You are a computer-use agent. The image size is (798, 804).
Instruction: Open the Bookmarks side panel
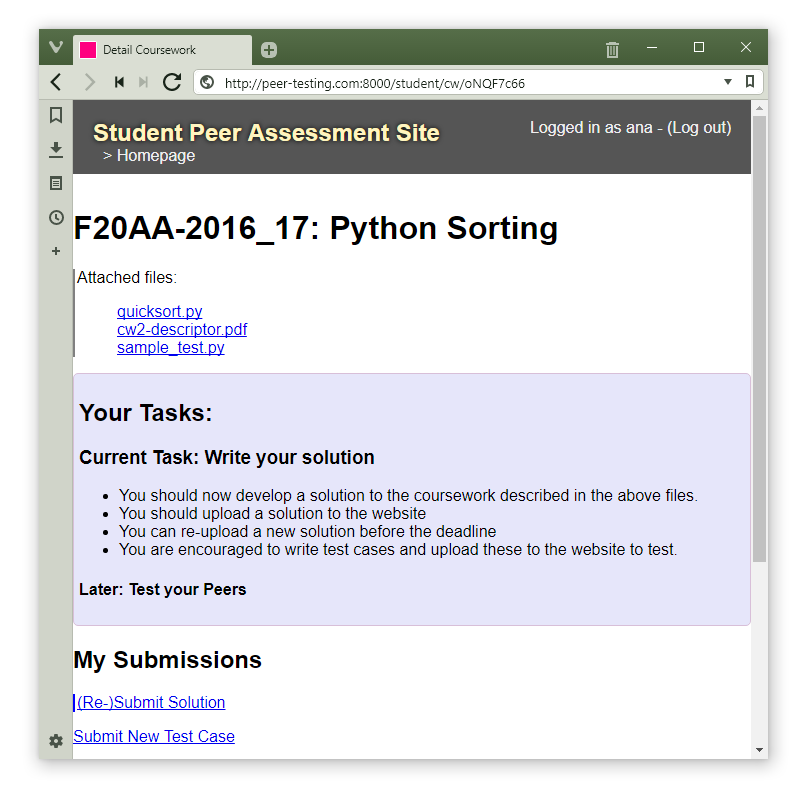[56, 115]
